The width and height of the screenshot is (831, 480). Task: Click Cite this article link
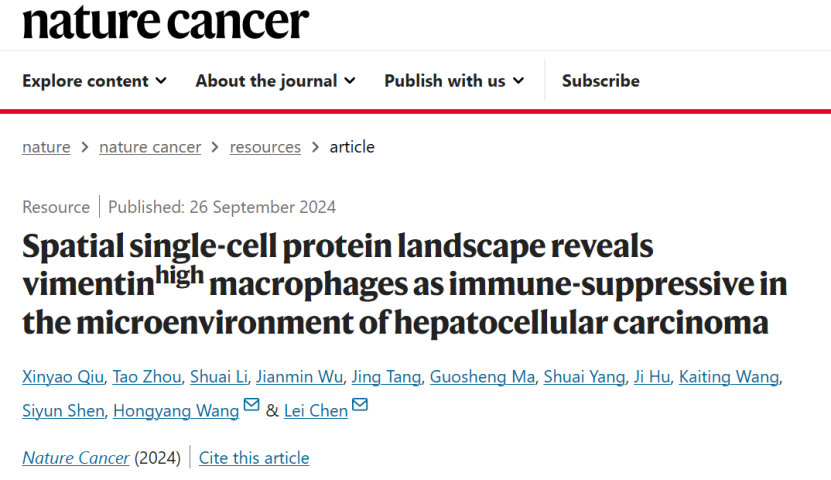click(x=254, y=458)
